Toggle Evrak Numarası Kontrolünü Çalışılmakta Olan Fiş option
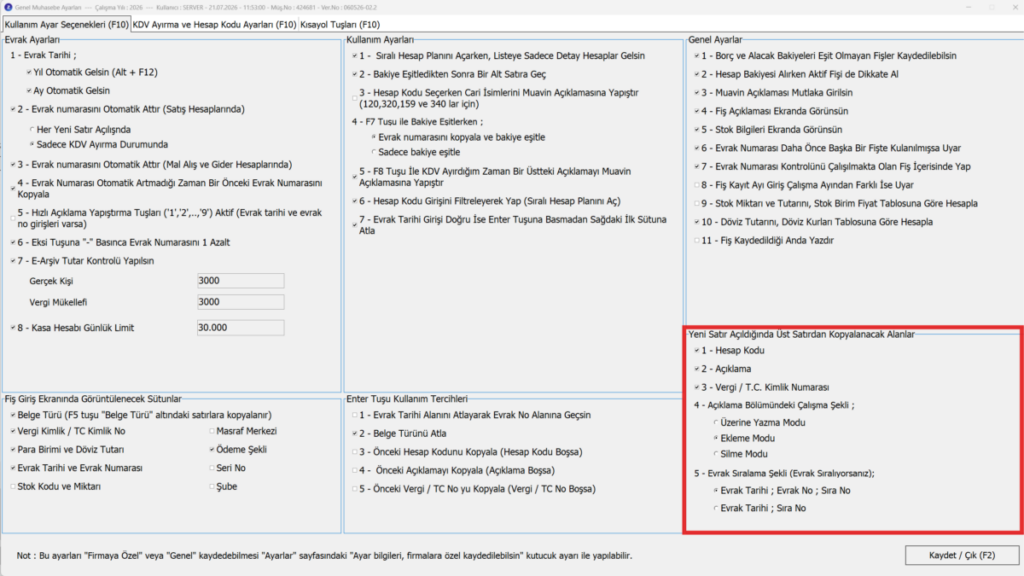The height and width of the screenshot is (576, 1024). coord(697,167)
